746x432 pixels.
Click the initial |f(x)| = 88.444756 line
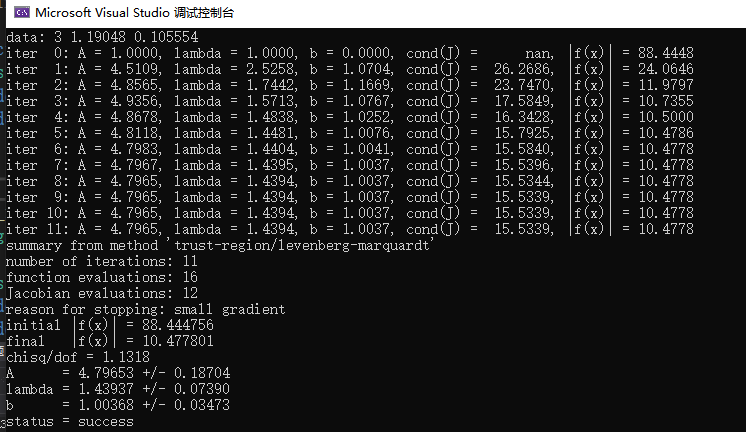(110, 325)
